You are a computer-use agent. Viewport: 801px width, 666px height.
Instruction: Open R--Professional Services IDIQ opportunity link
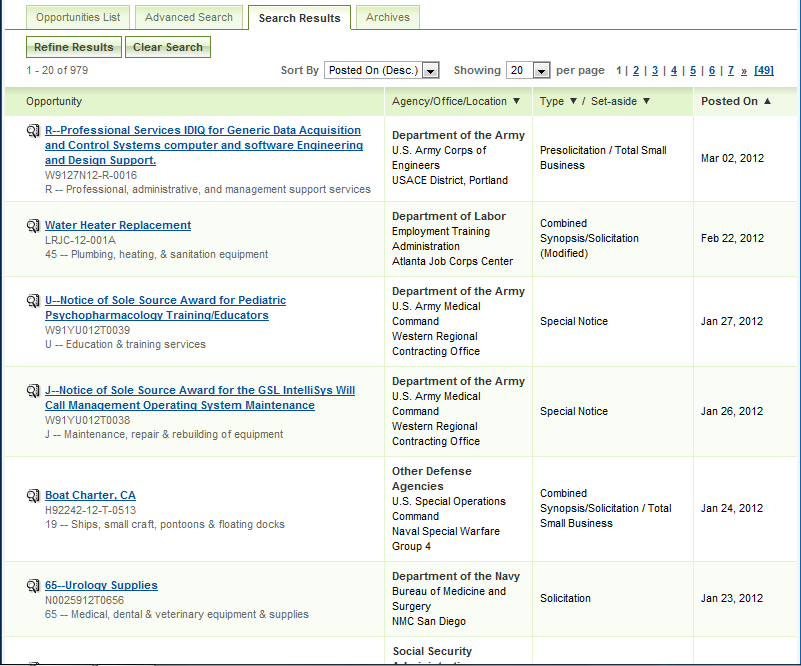tap(203, 145)
